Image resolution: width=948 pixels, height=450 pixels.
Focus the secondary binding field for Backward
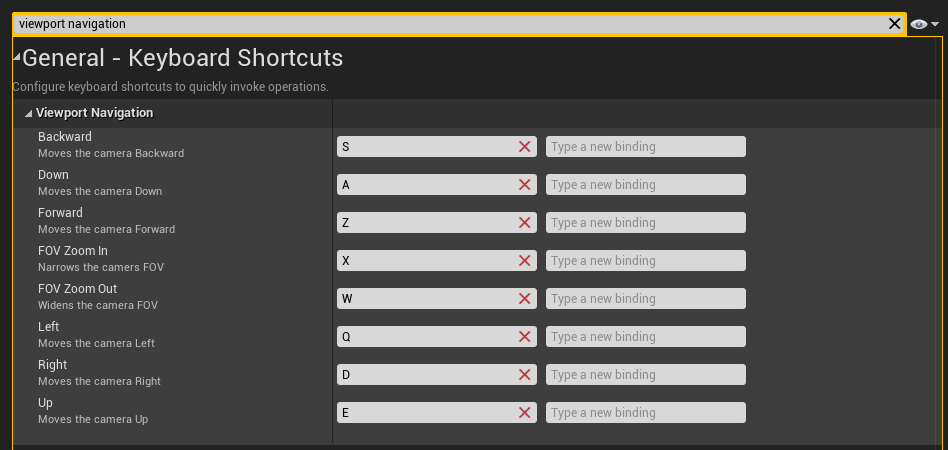[x=646, y=147]
